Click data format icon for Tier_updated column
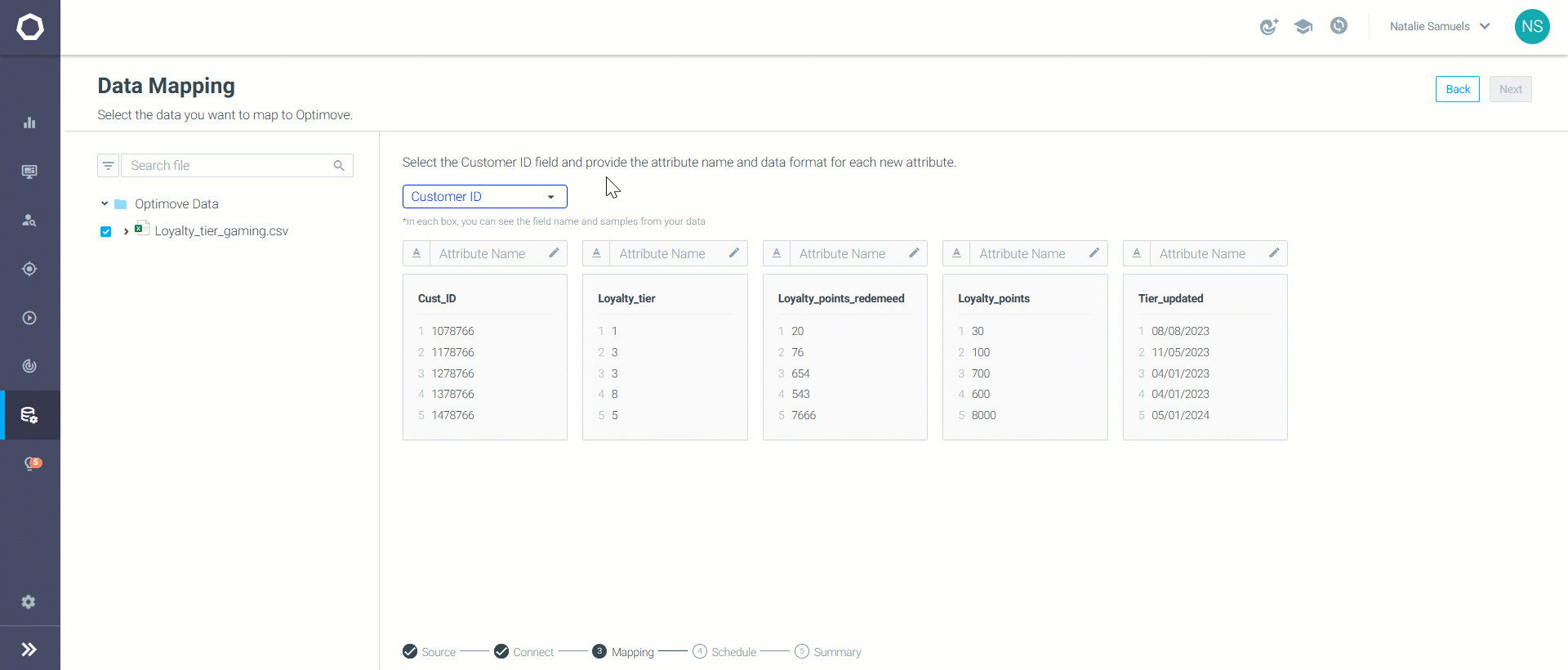 click(1137, 253)
